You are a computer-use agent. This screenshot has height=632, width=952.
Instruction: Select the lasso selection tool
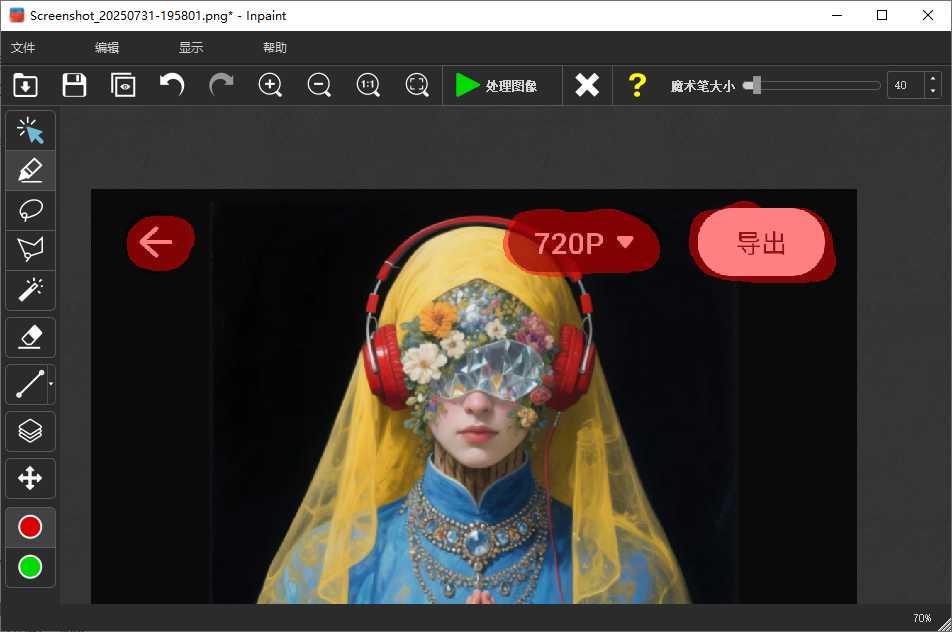30,210
